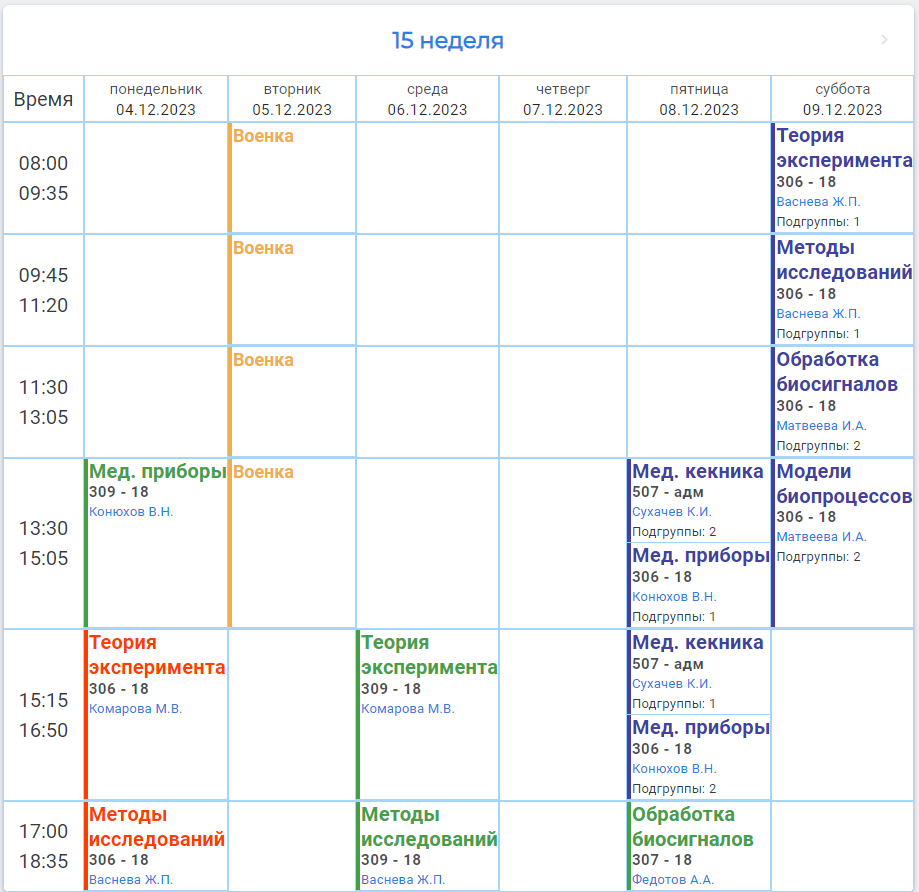Viewport: 919px width, 892px height.
Task: Open Комарова М.В. link in Monday column
Action: (135, 709)
